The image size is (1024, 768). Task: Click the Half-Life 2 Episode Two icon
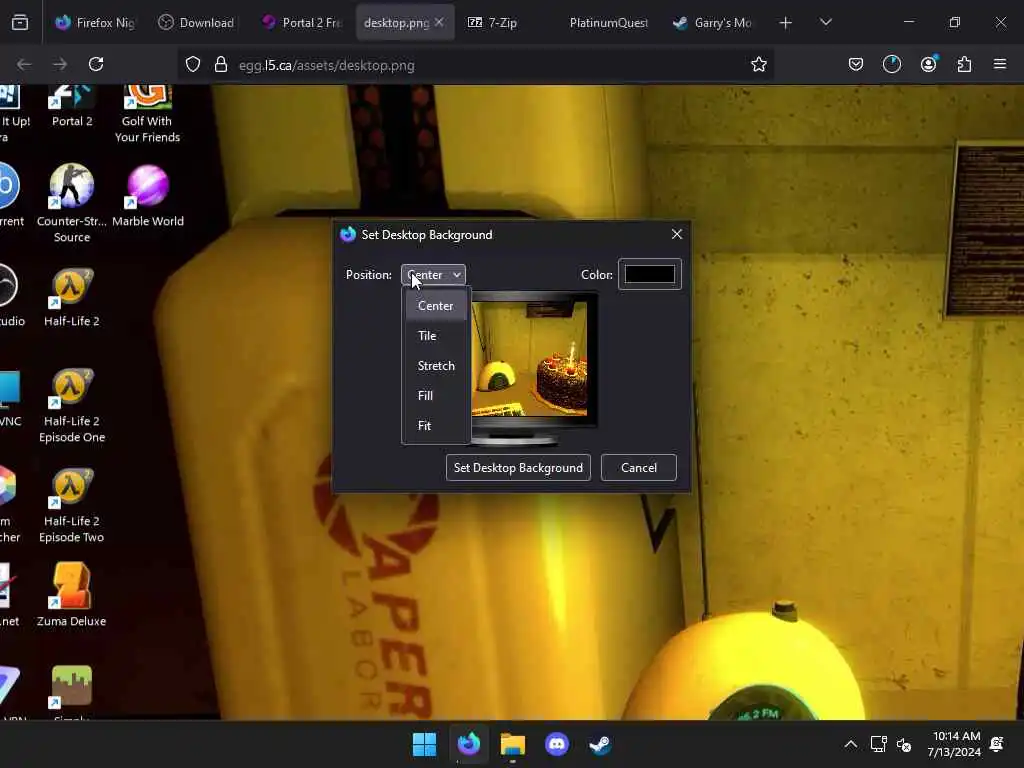coord(72,505)
